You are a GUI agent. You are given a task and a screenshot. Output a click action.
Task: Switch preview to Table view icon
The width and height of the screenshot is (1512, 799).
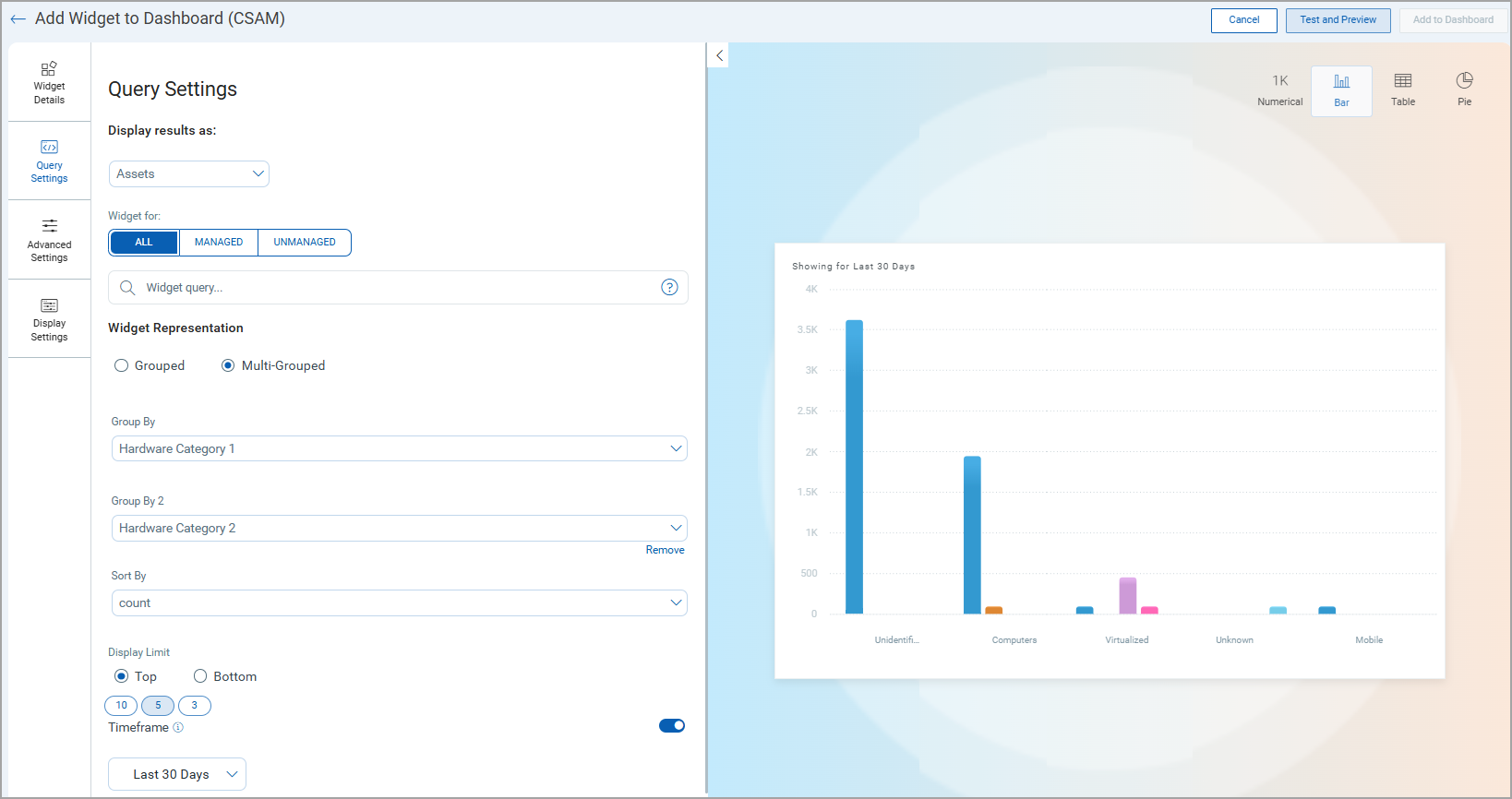click(x=1403, y=81)
